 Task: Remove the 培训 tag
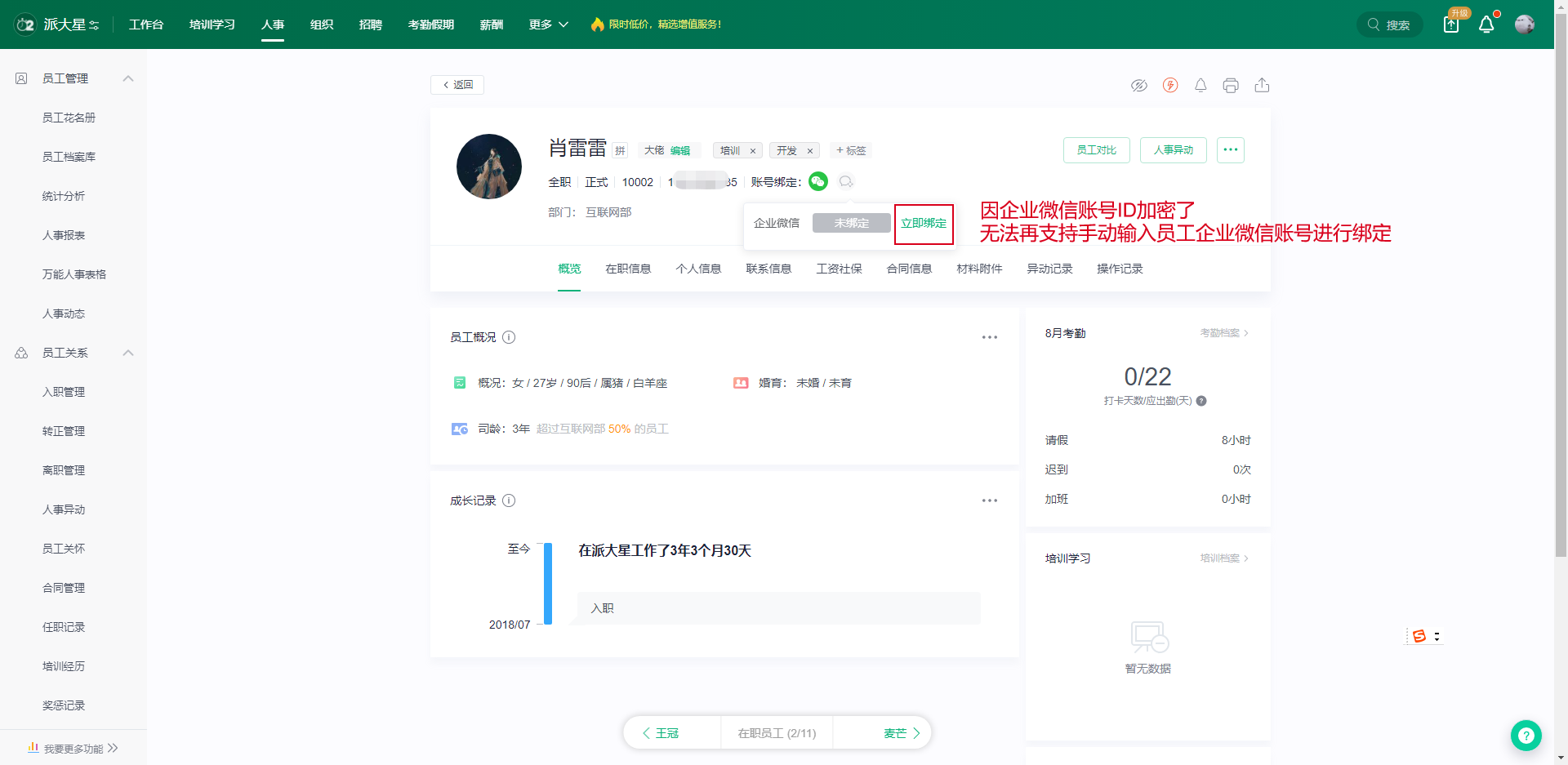(x=752, y=151)
